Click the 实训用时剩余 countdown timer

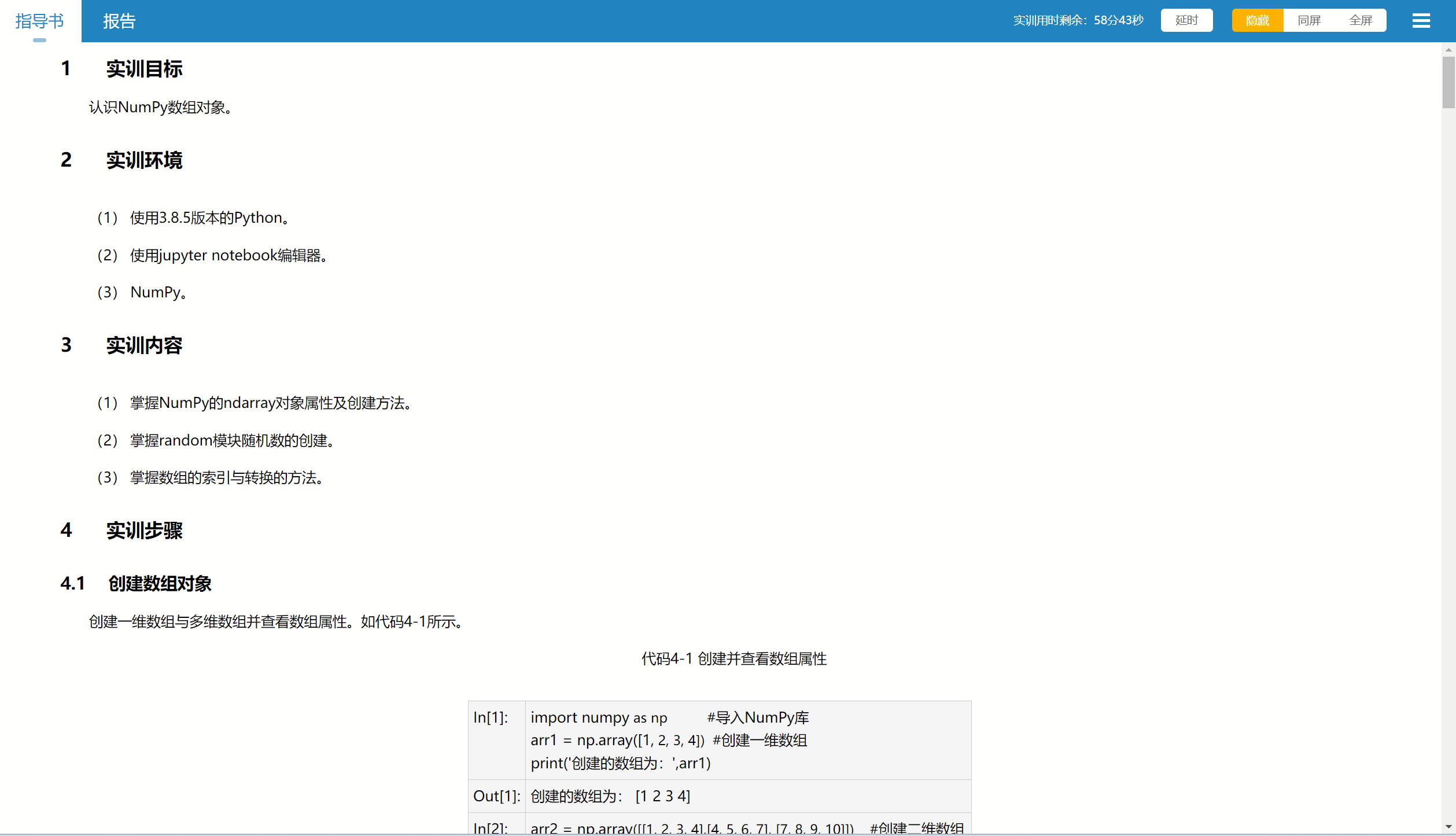tap(1078, 21)
